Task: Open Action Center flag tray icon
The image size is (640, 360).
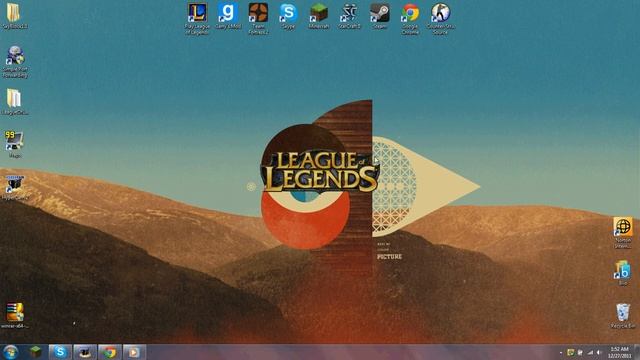Action: coord(580,352)
